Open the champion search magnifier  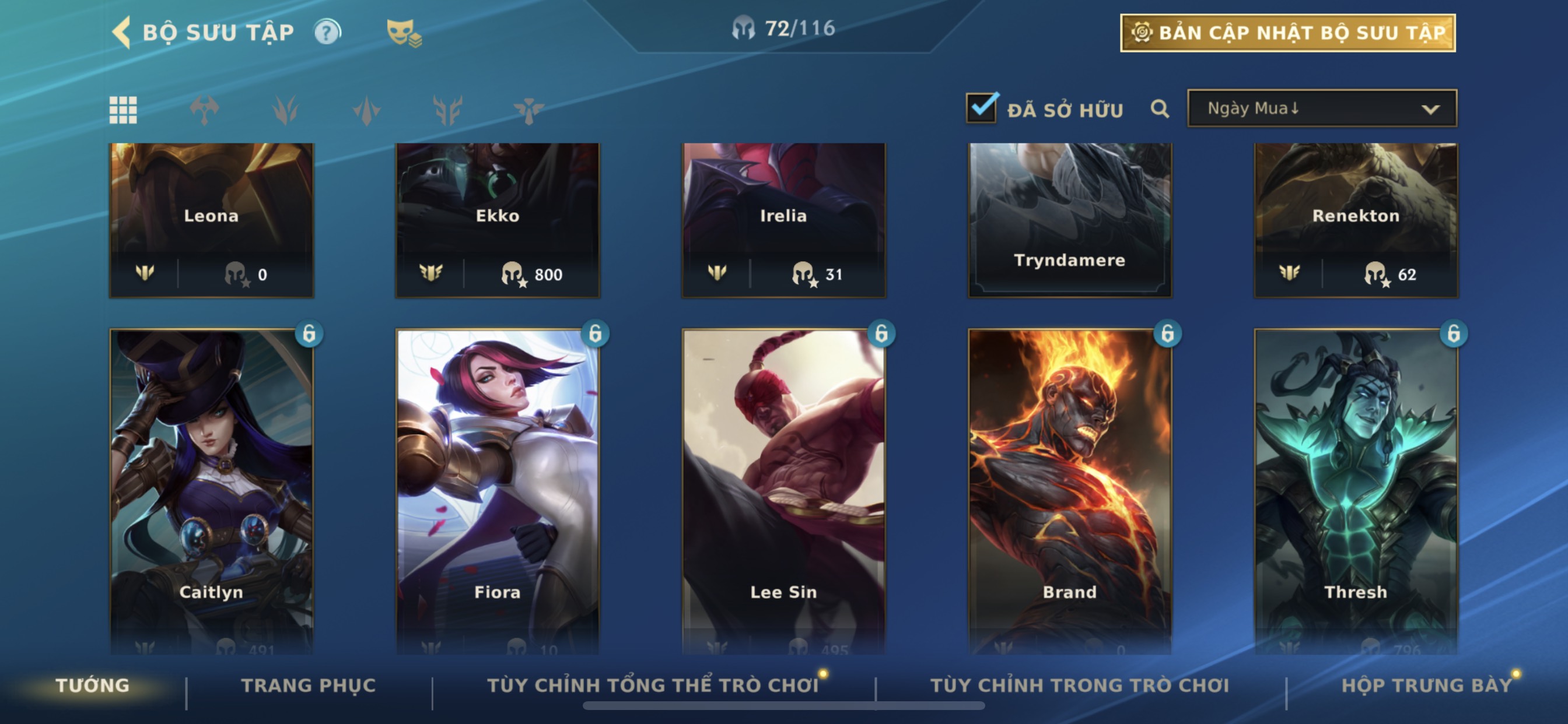pos(1160,109)
